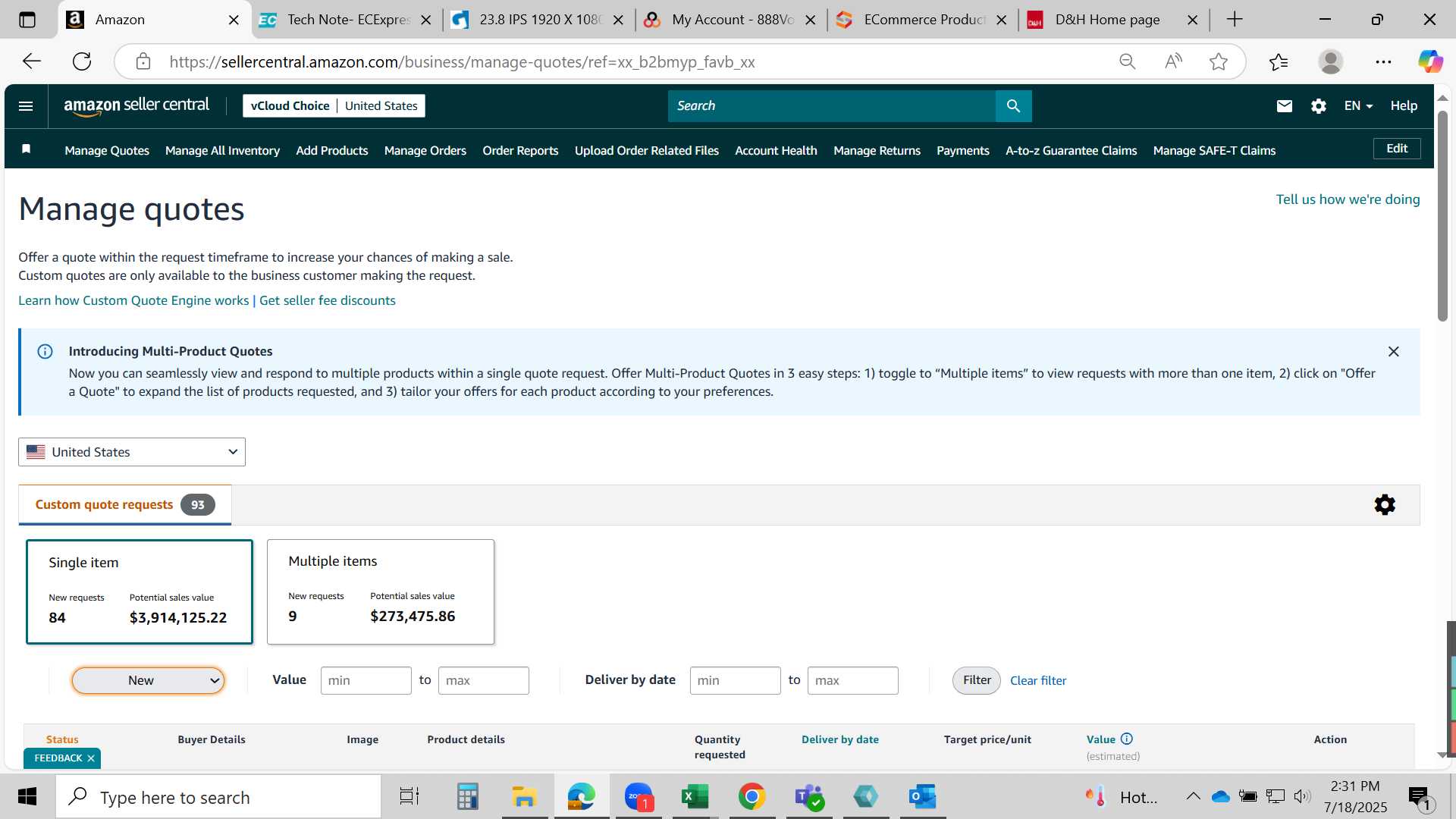Screen dimensions: 1456x819
Task: Select the Single item card
Action: (x=140, y=591)
